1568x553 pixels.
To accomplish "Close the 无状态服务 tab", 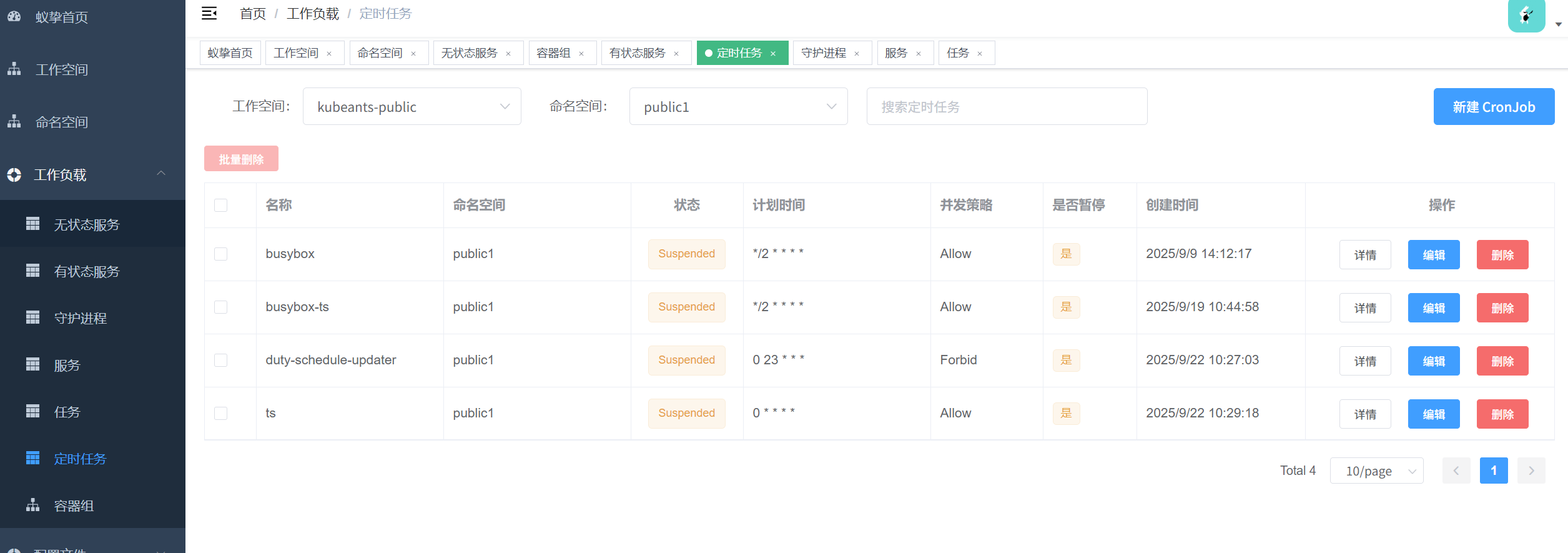I will pos(508,54).
